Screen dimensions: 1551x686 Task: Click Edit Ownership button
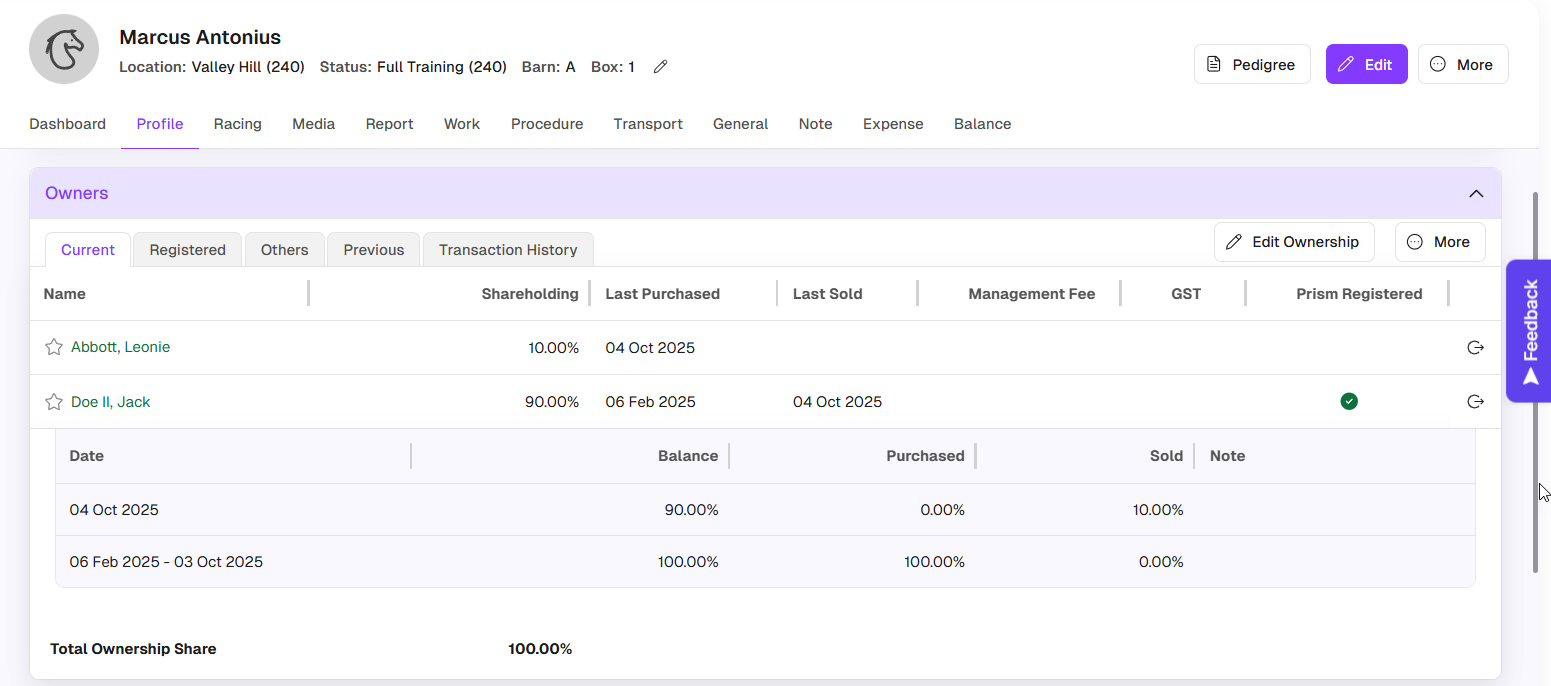(x=1293, y=242)
